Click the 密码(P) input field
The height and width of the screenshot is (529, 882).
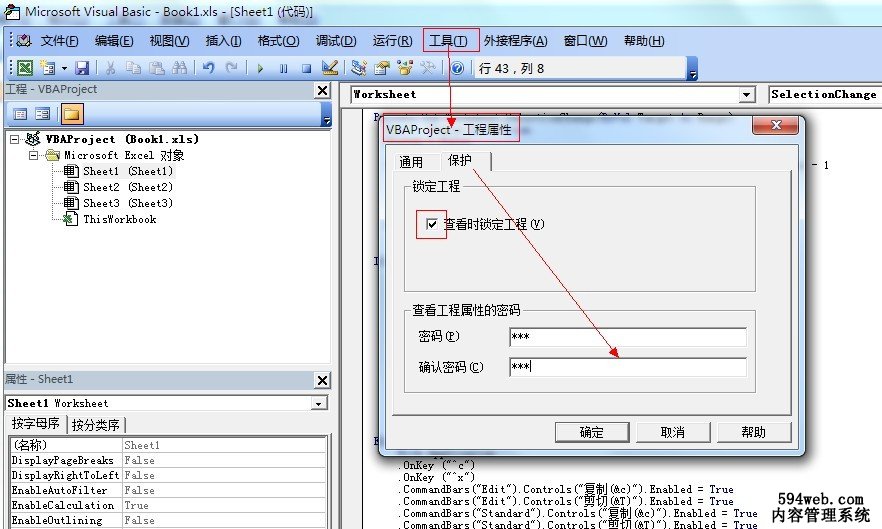click(x=628, y=337)
